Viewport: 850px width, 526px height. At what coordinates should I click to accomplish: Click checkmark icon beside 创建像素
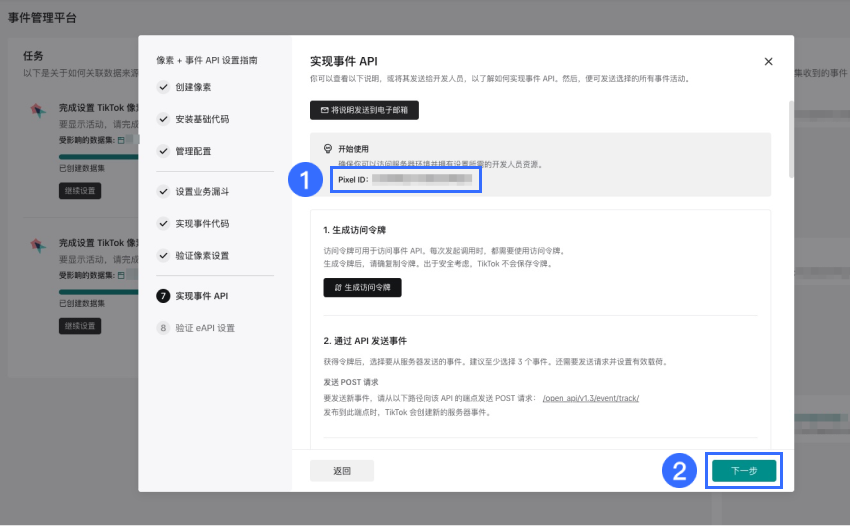(163, 87)
